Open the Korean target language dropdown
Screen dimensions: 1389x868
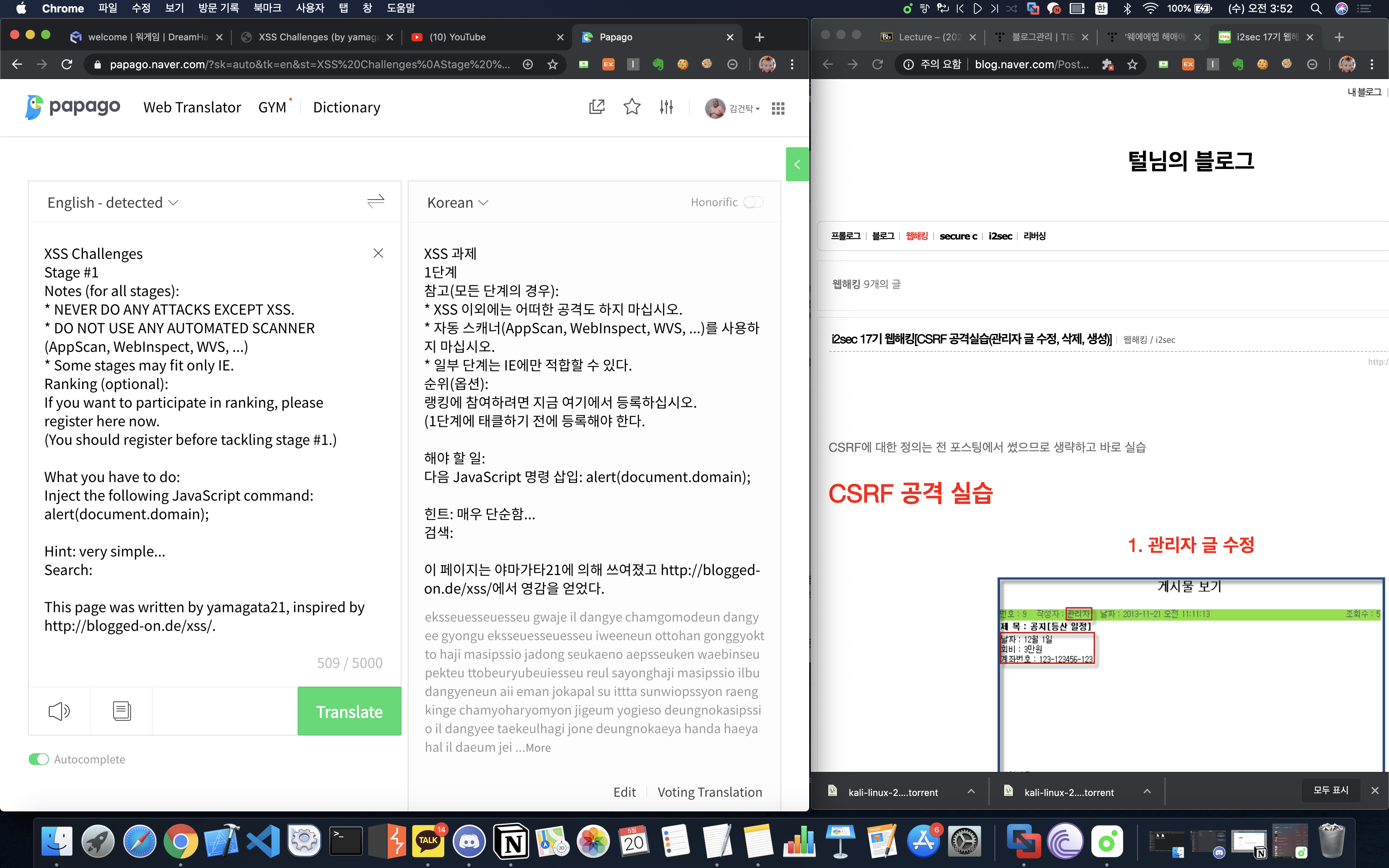(x=457, y=203)
